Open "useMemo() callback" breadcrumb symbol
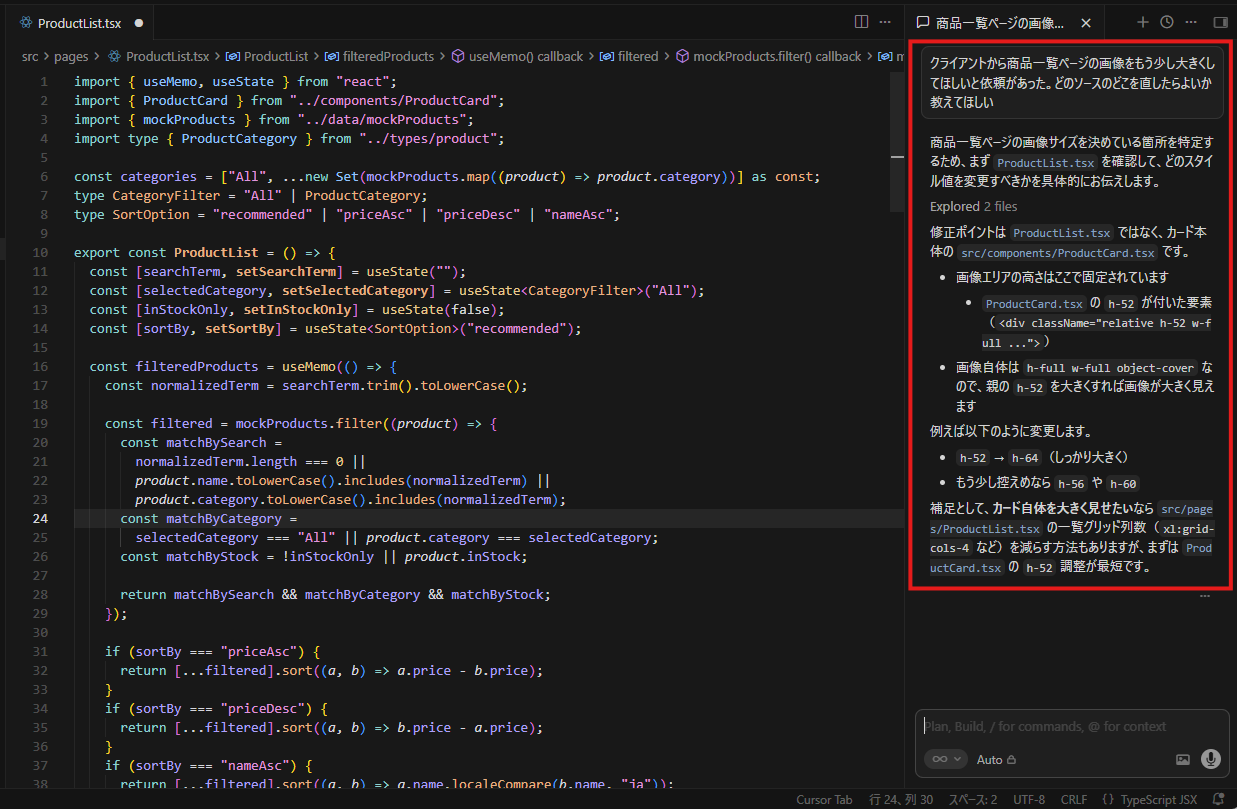Image resolution: width=1237 pixels, height=809 pixels. (518, 56)
